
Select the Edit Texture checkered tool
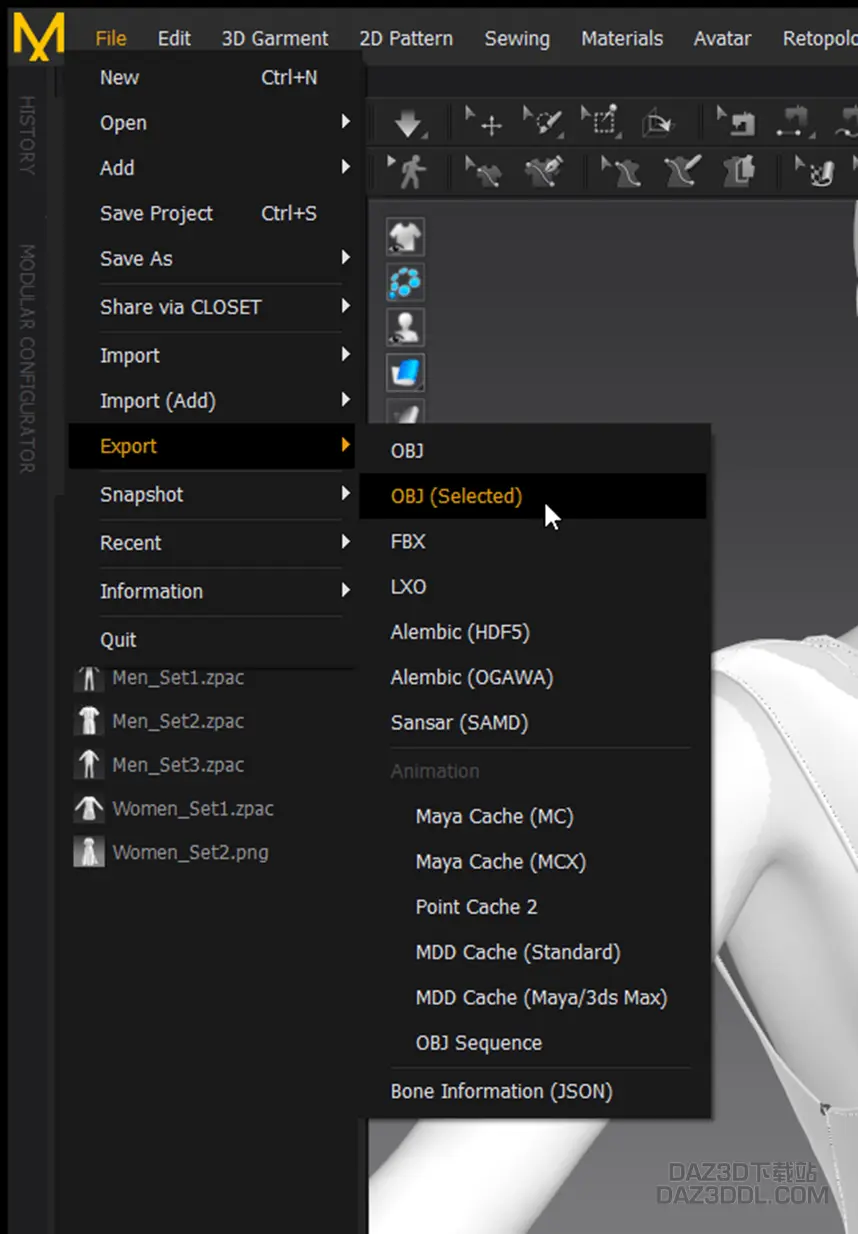[816, 172]
